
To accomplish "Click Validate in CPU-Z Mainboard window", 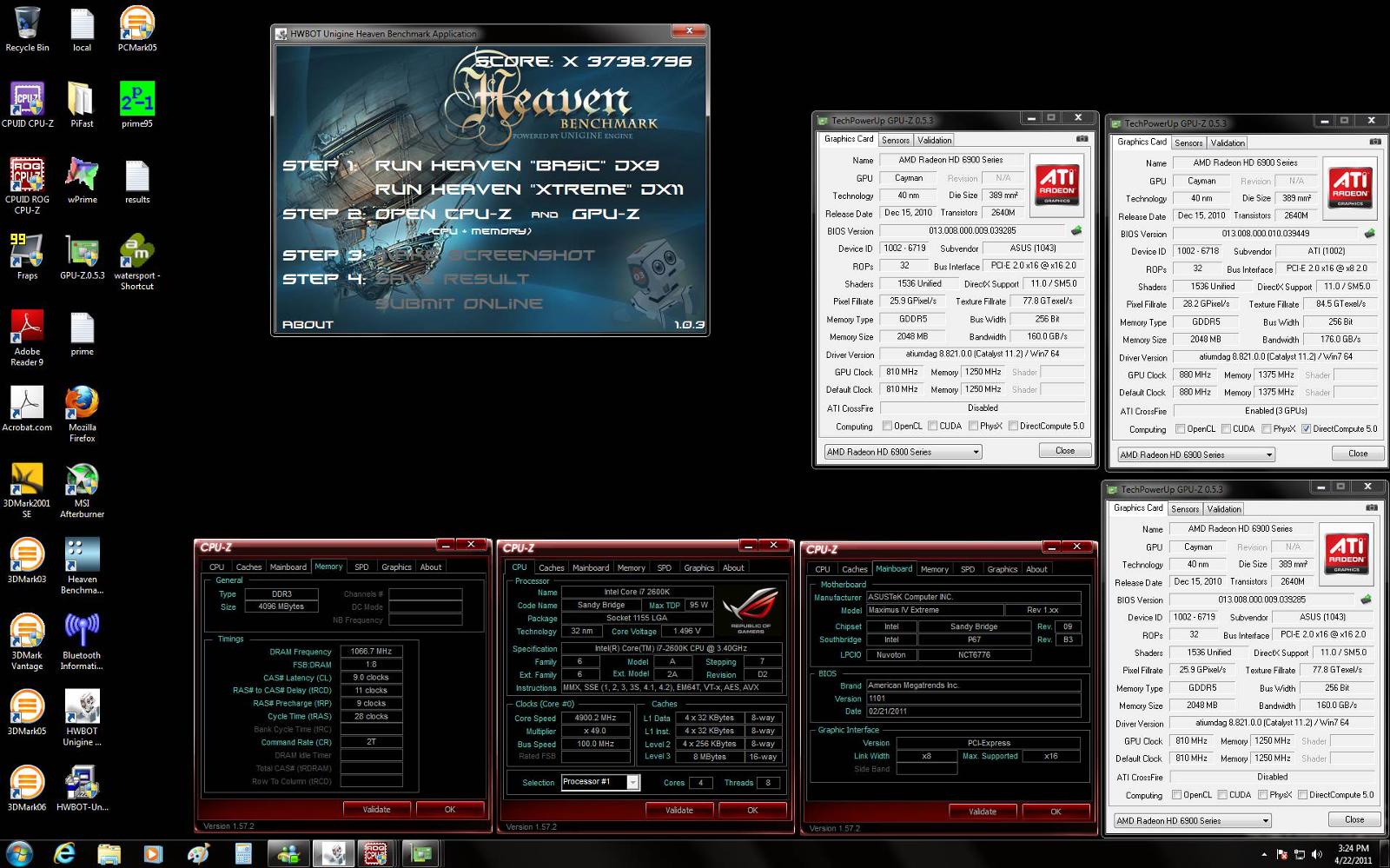I will (983, 812).
